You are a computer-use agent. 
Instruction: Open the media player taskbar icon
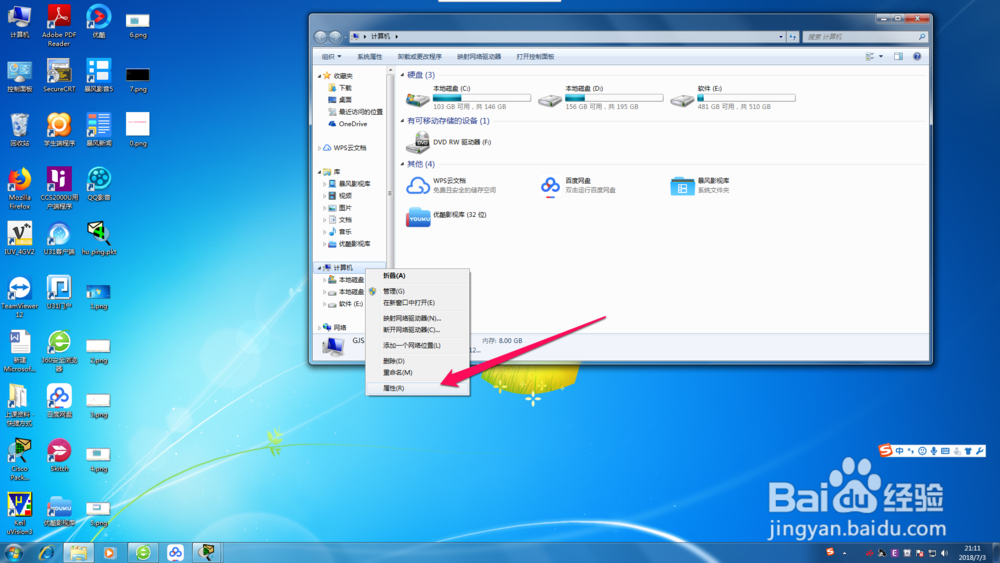[x=110, y=552]
